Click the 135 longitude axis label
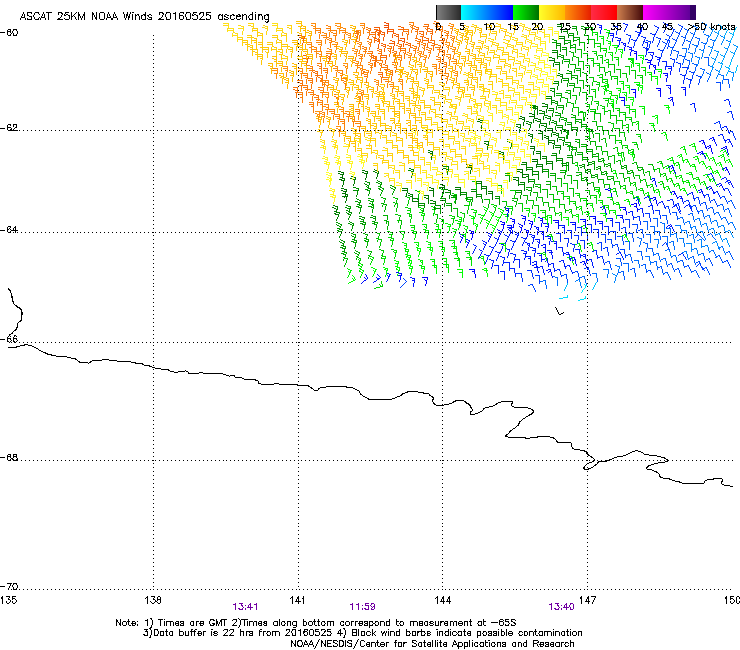Image resolution: width=740 pixels, height=650 pixels. pos(8,600)
